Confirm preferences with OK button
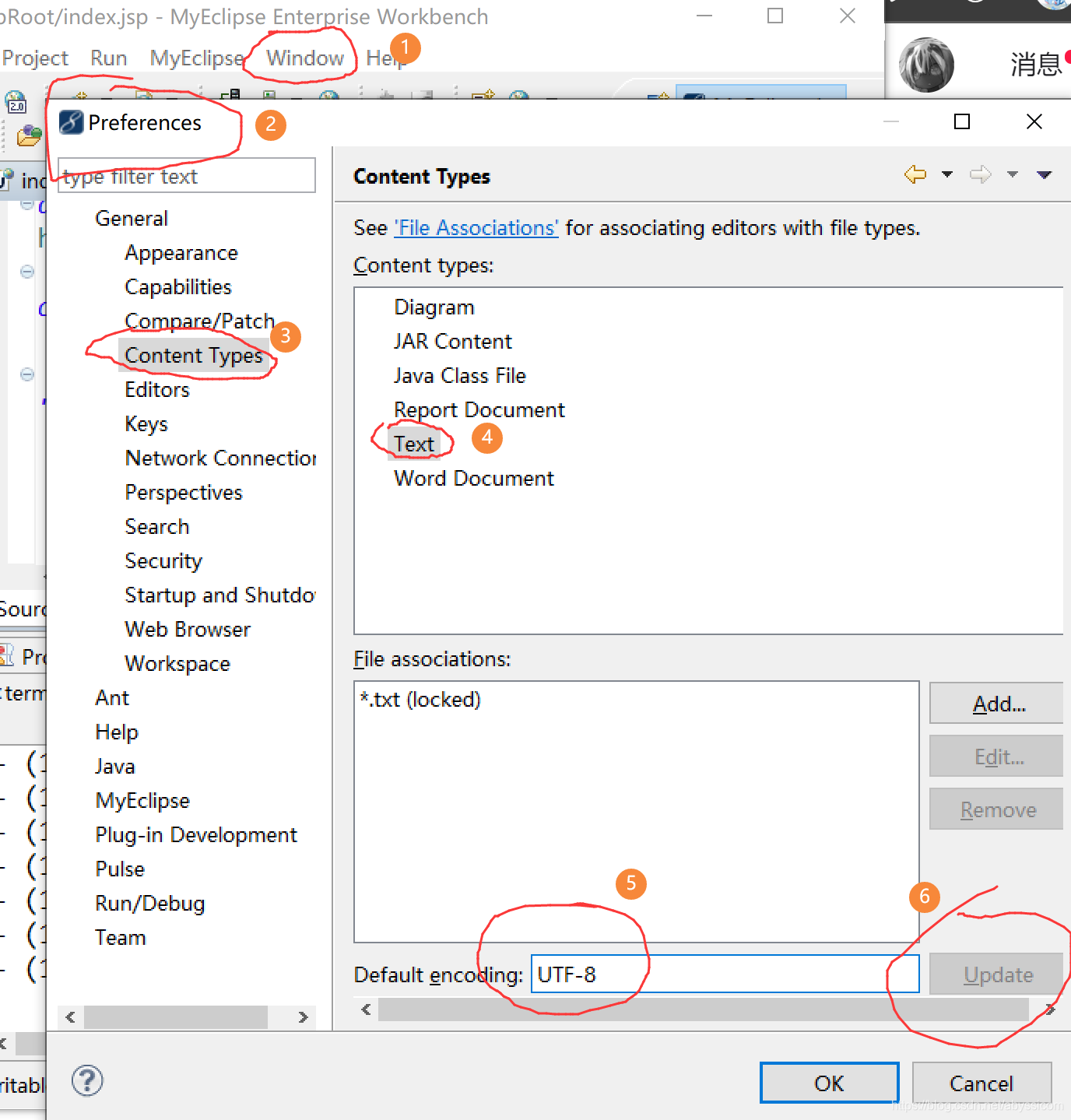 pos(829,1083)
